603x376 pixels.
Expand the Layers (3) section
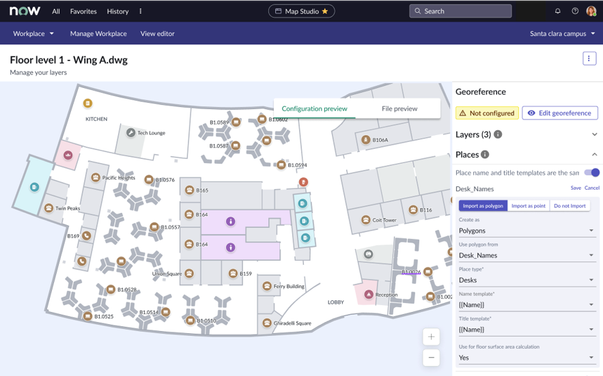click(594, 135)
